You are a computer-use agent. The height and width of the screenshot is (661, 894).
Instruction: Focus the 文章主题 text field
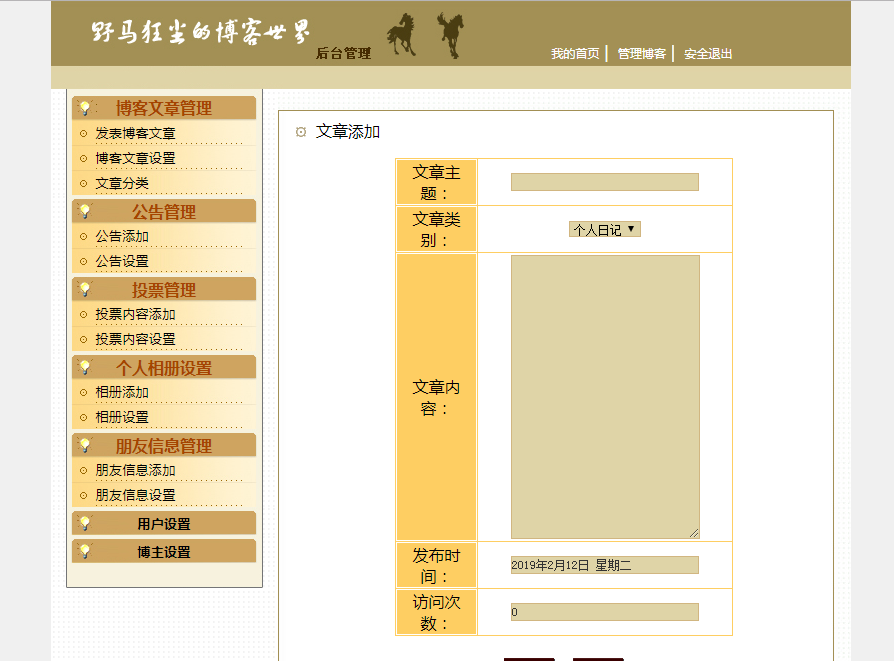tap(604, 182)
